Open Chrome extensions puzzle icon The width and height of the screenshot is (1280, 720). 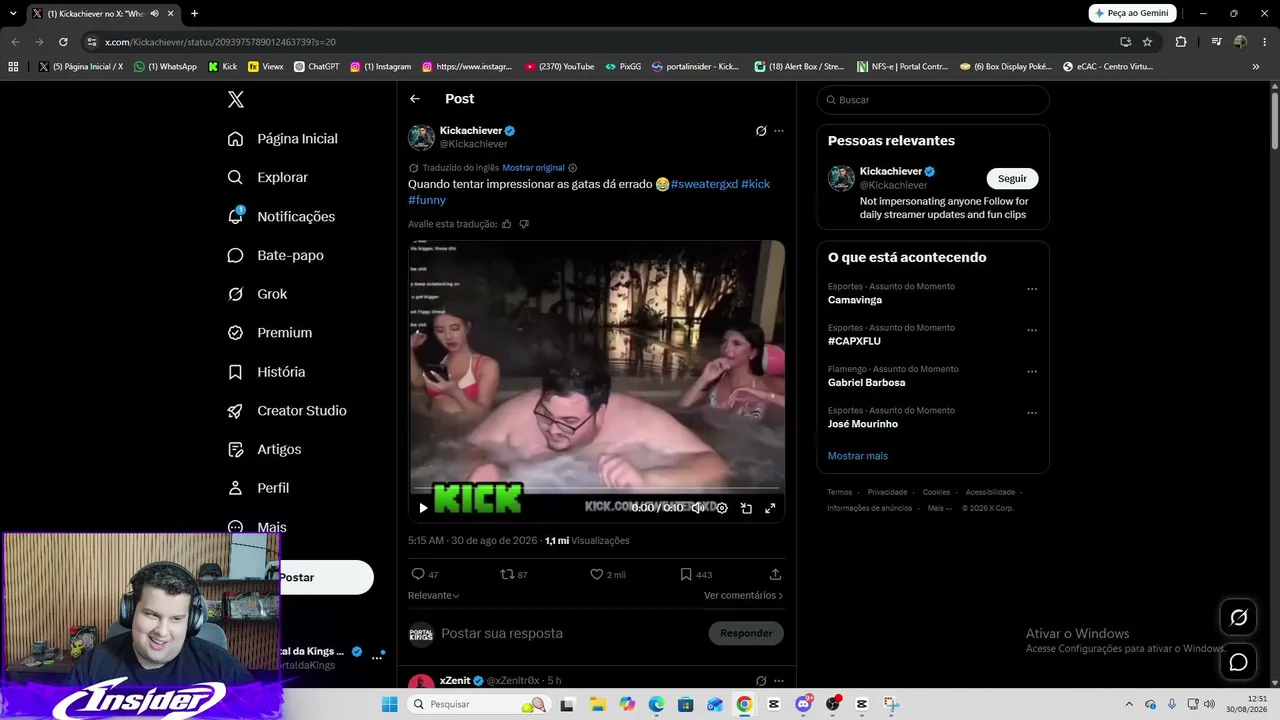[1181, 42]
